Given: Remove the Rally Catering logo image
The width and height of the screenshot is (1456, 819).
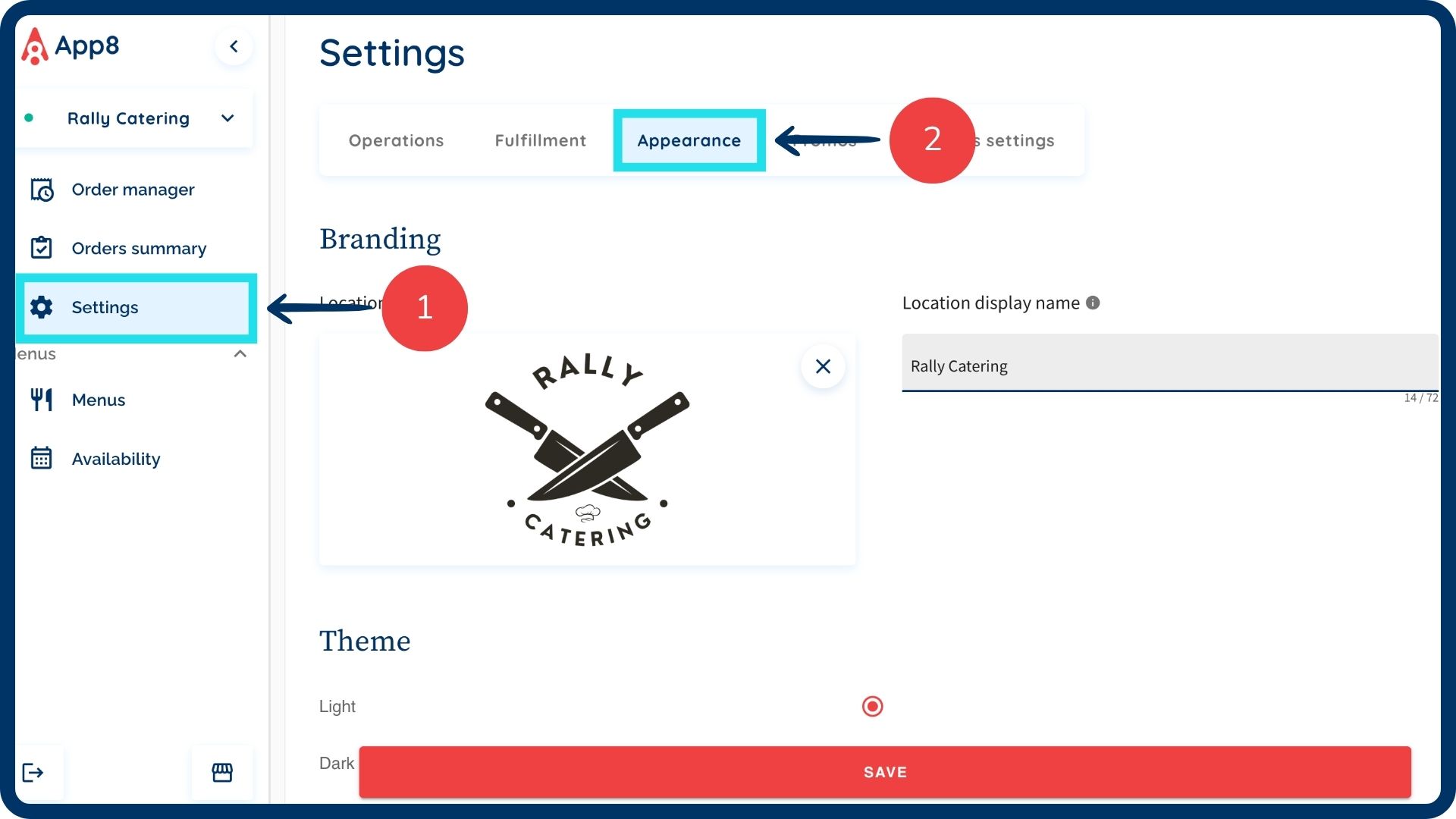Looking at the screenshot, I should pos(823,367).
